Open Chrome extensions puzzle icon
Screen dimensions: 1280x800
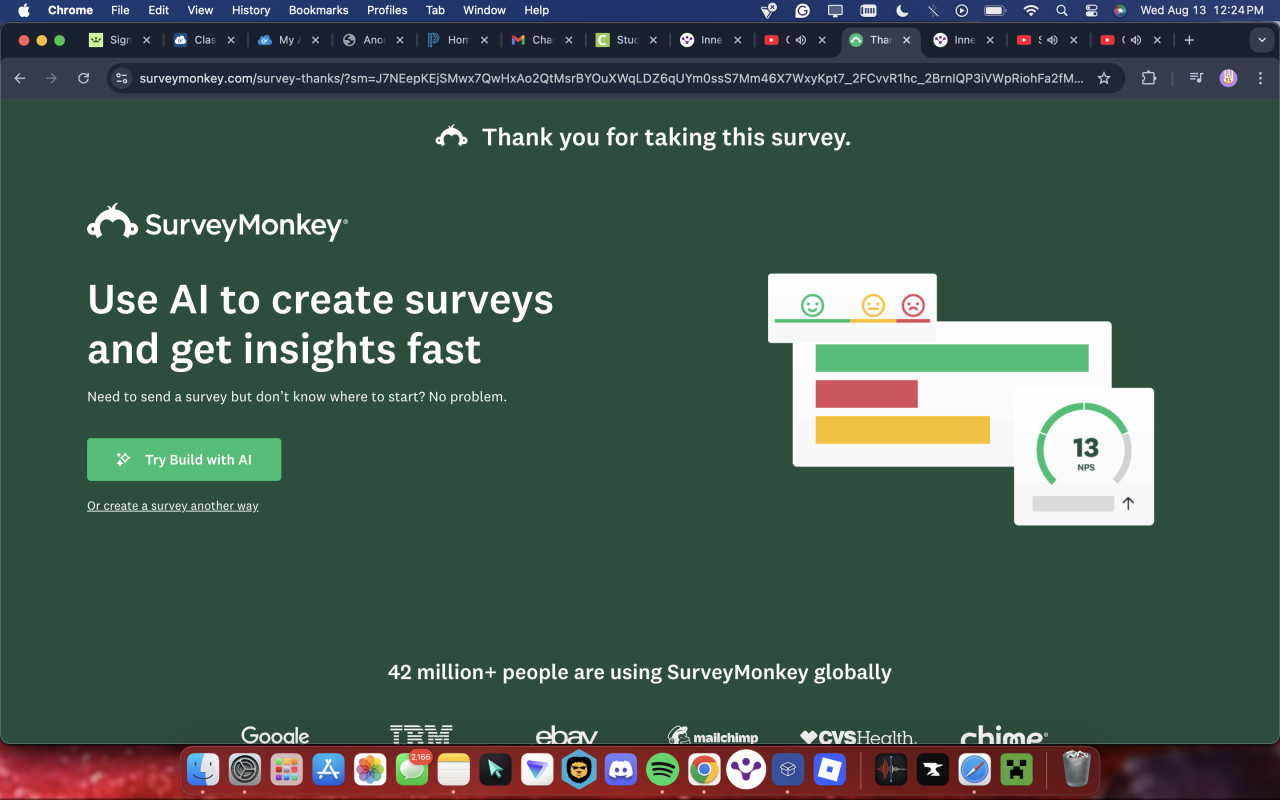point(1148,78)
